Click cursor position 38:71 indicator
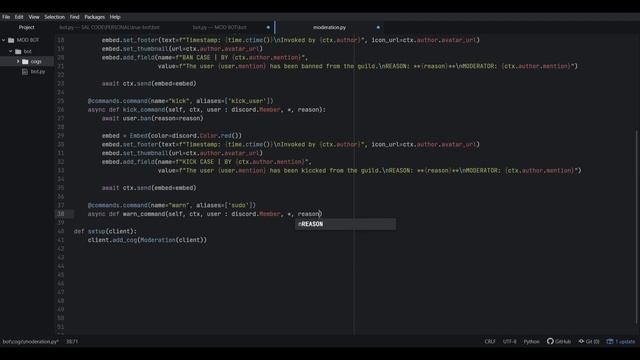 click(x=72, y=341)
